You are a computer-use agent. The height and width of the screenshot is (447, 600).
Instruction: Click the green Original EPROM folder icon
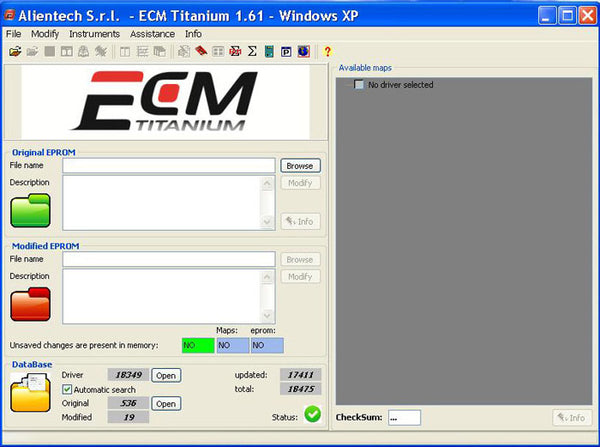pos(30,211)
